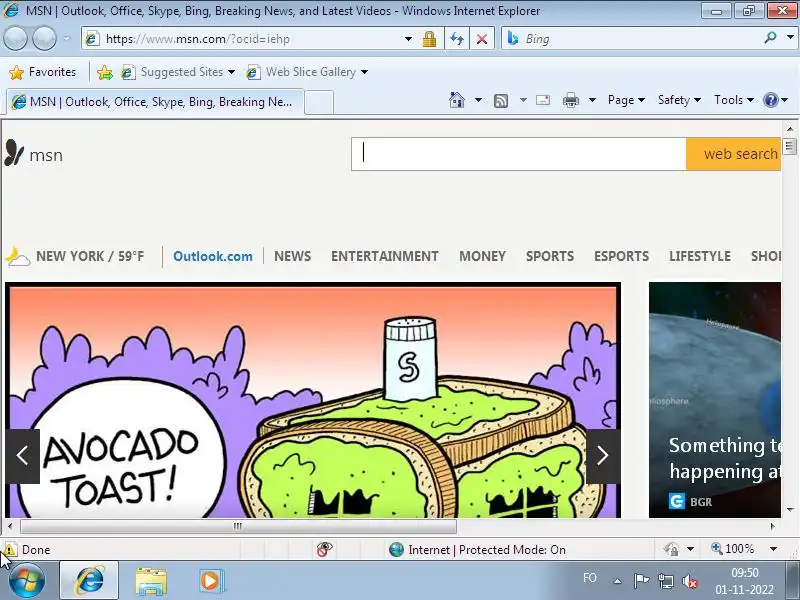Click Internet Protected Mode status zone

pyautogui.click(x=478, y=549)
